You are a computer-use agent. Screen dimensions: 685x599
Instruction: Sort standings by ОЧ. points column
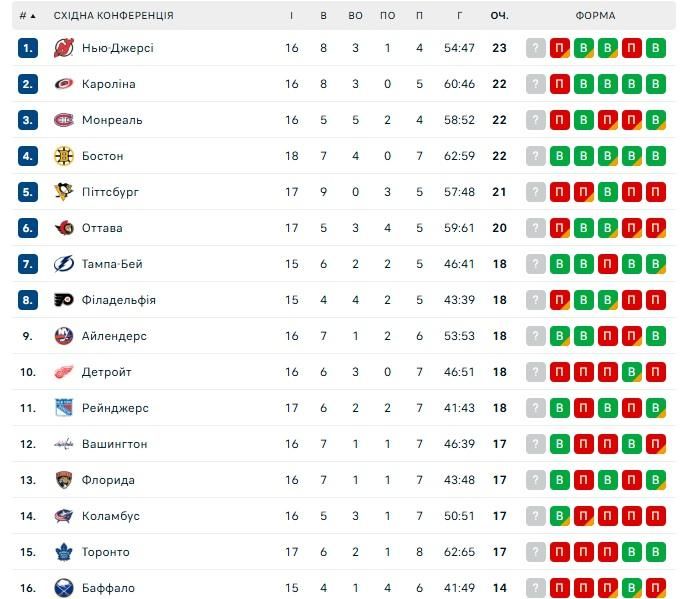[x=499, y=16]
